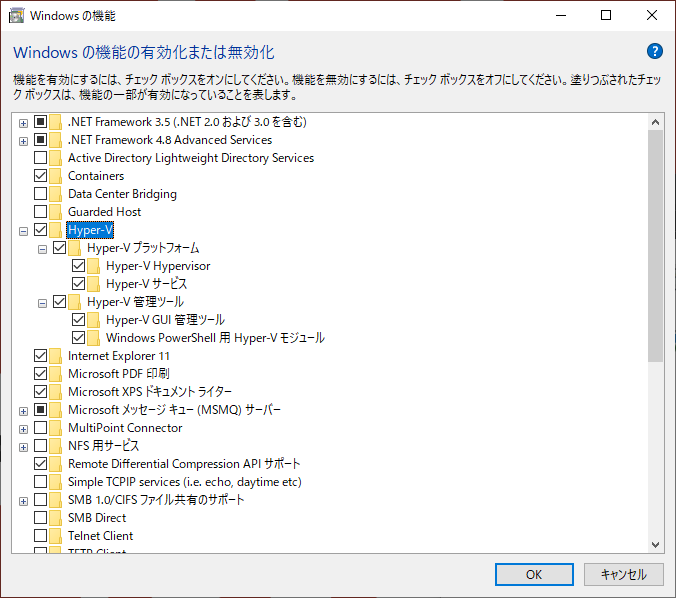Click folder icon beside Internet Explorer 11
The image size is (676, 598).
click(x=55, y=356)
